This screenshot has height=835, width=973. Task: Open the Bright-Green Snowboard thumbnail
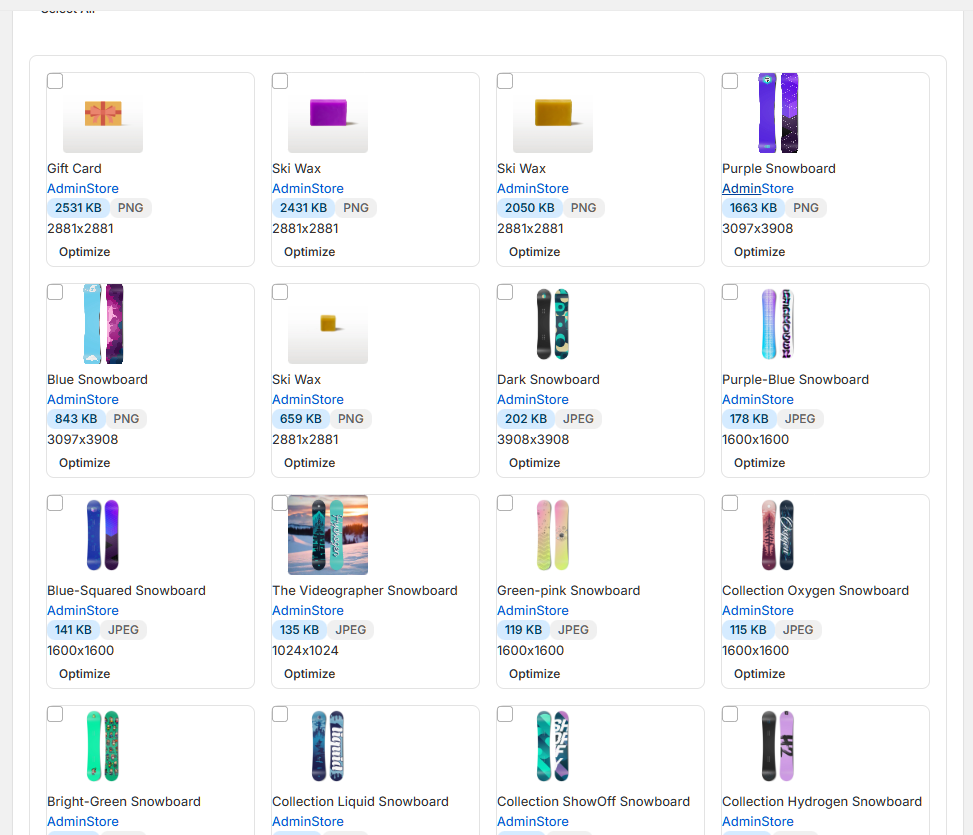coord(103,746)
